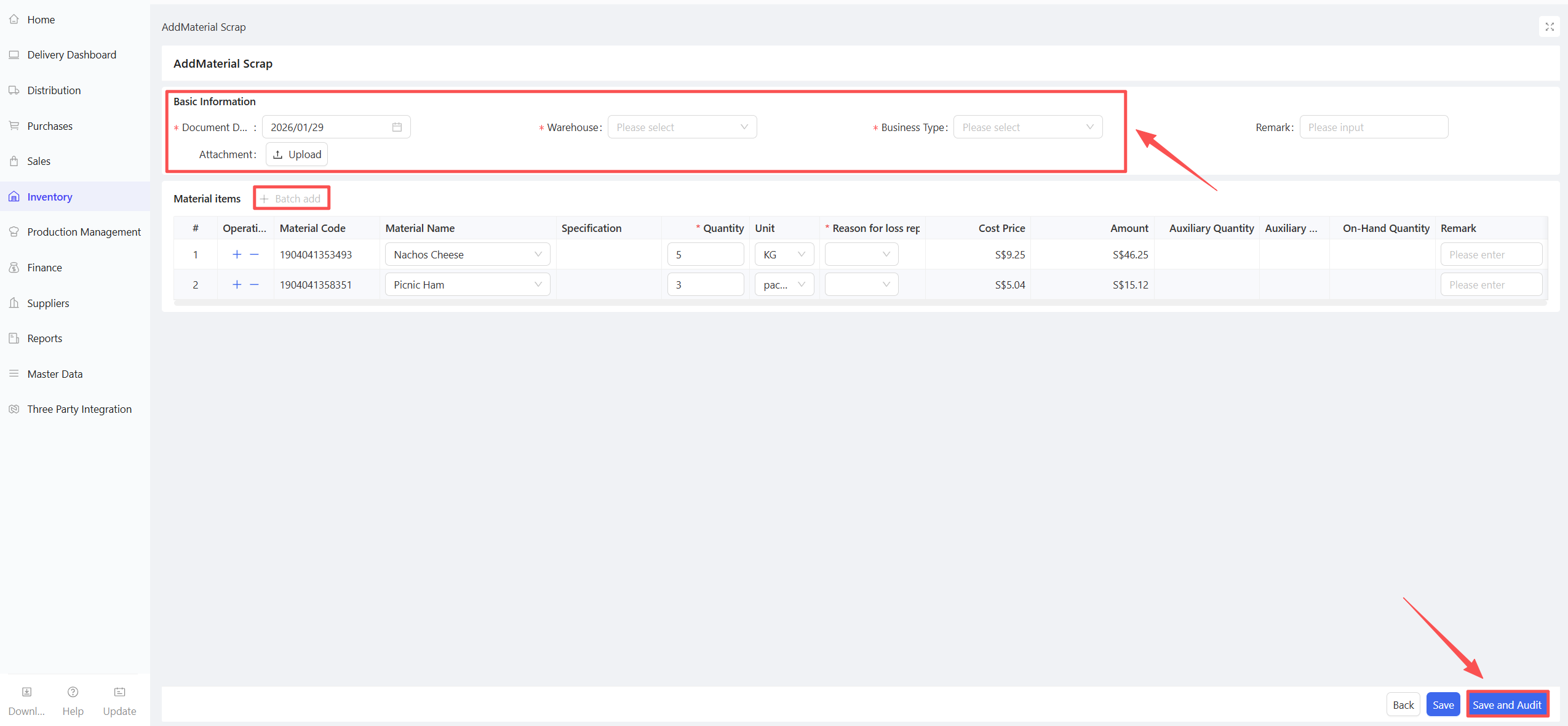Click the plus icon in row 2
Image resolution: width=1568 pixels, height=726 pixels.
point(237,285)
